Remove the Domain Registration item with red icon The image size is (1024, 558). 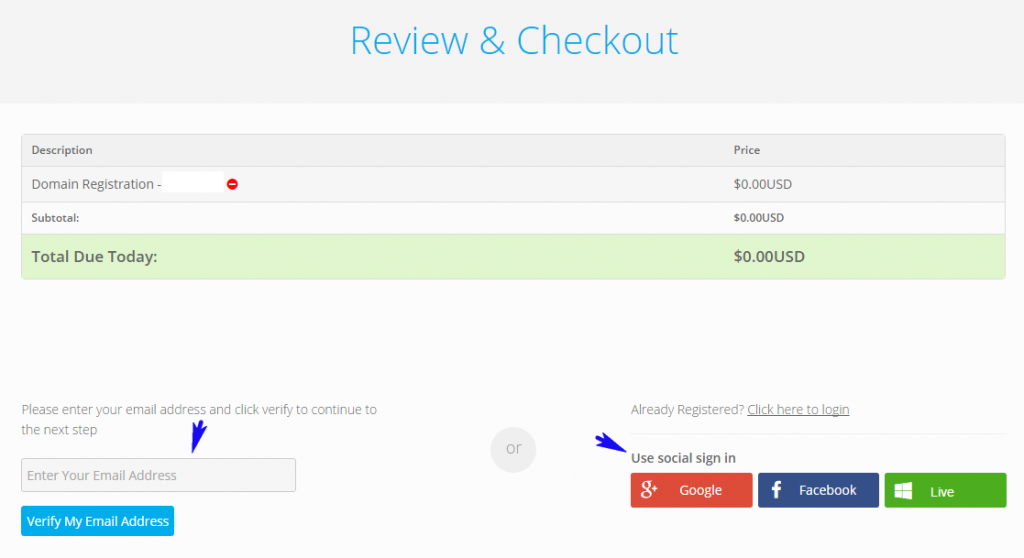pos(232,184)
